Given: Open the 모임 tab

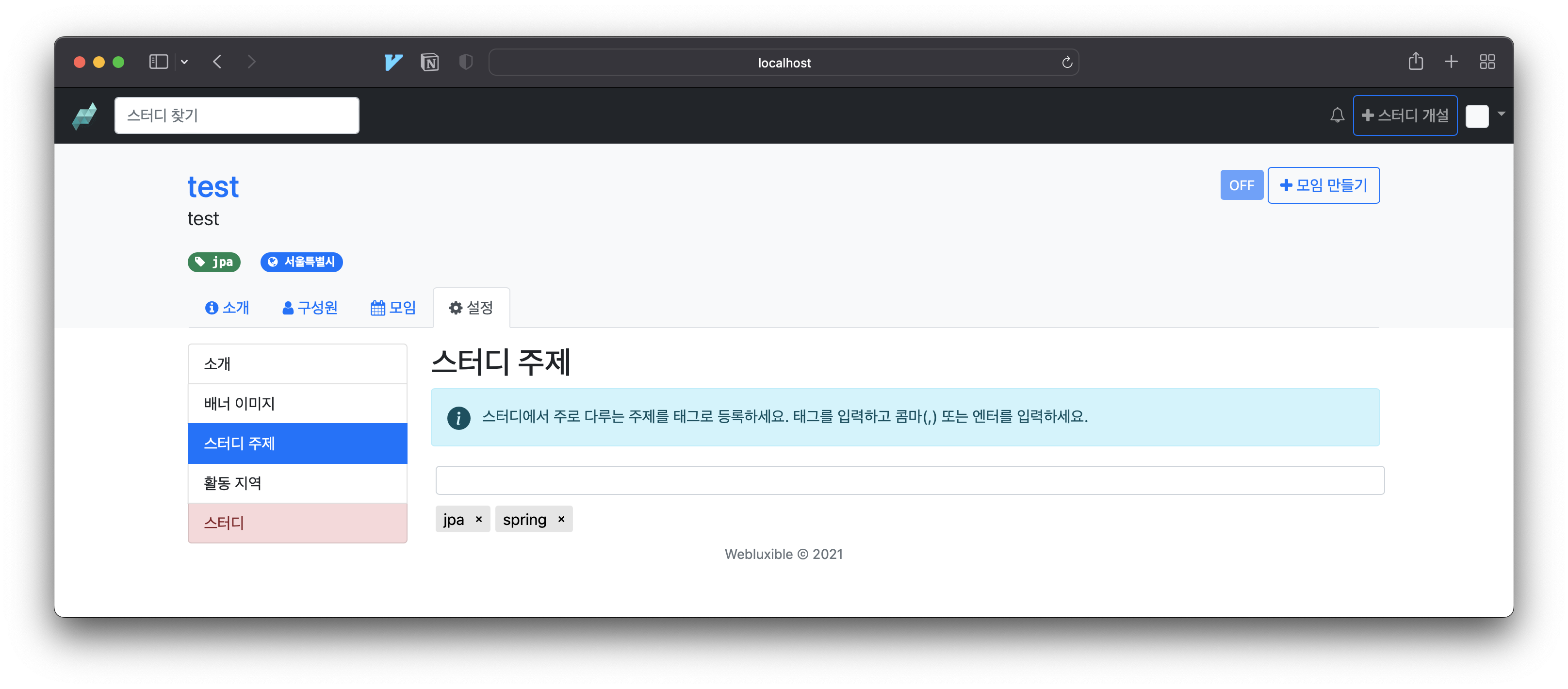Looking at the screenshot, I should coord(393,308).
